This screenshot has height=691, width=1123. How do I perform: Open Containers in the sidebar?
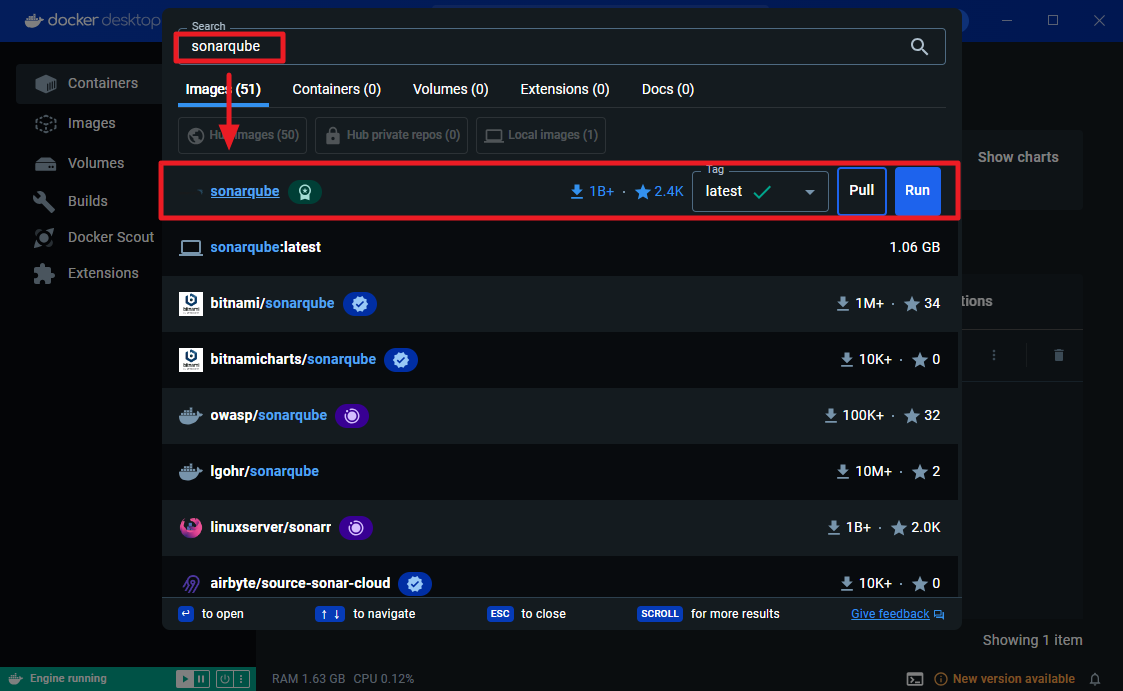(x=90, y=83)
